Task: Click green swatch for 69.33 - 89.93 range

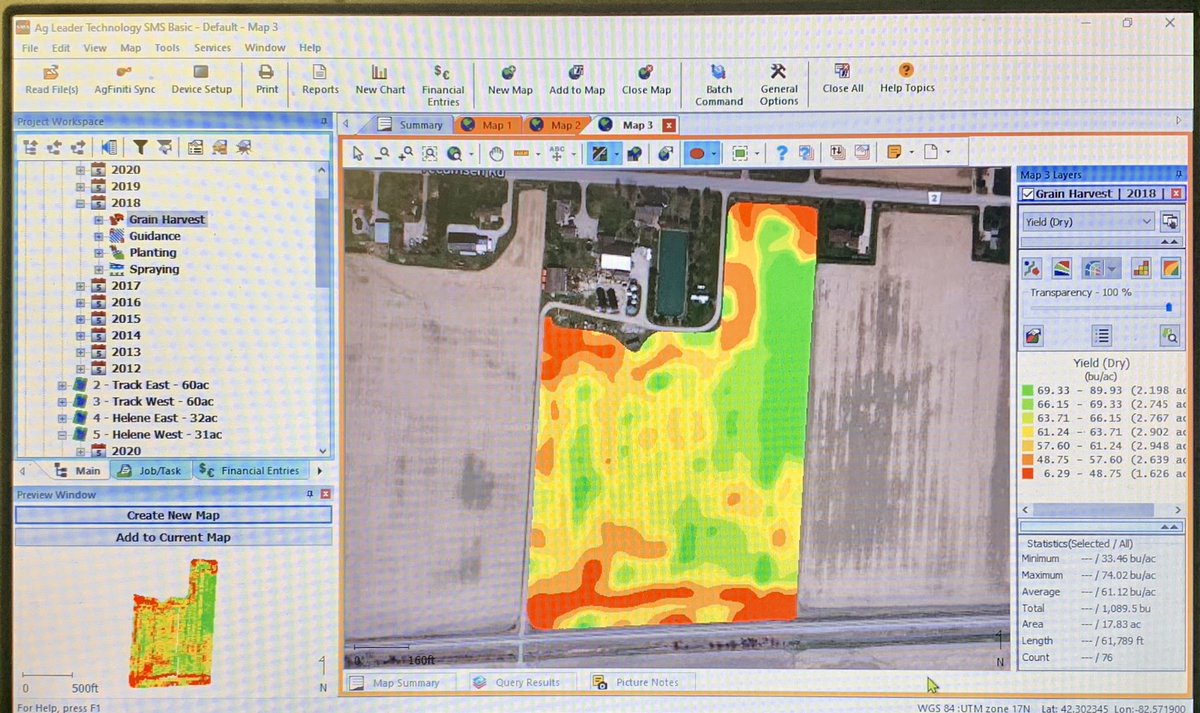Action: coord(1027,389)
